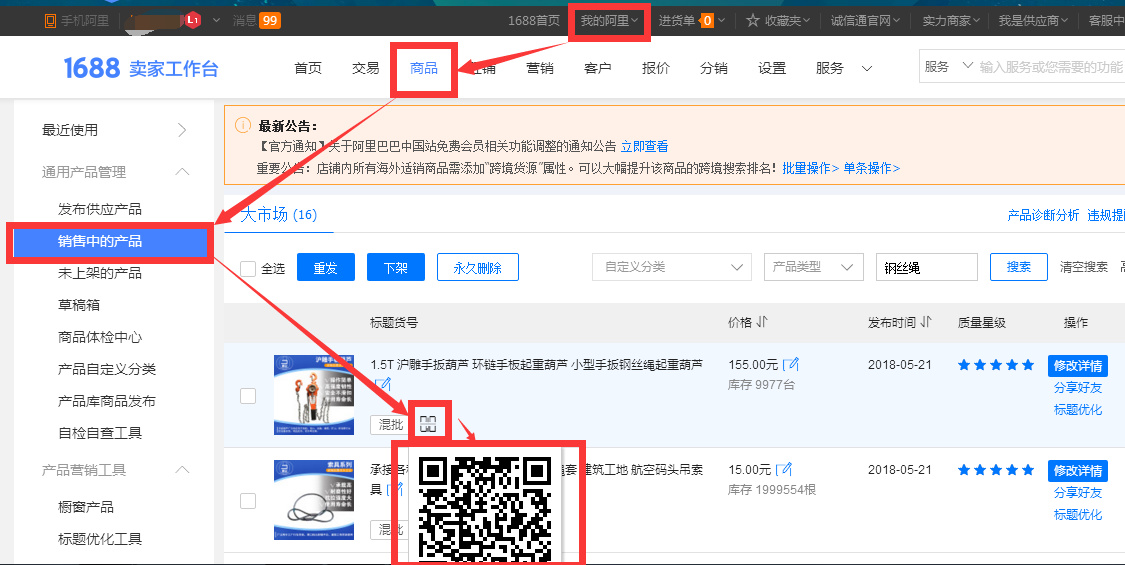Image resolution: width=1125 pixels, height=565 pixels.
Task: Collapse the 通用产品管理 section
Action: pos(182,172)
